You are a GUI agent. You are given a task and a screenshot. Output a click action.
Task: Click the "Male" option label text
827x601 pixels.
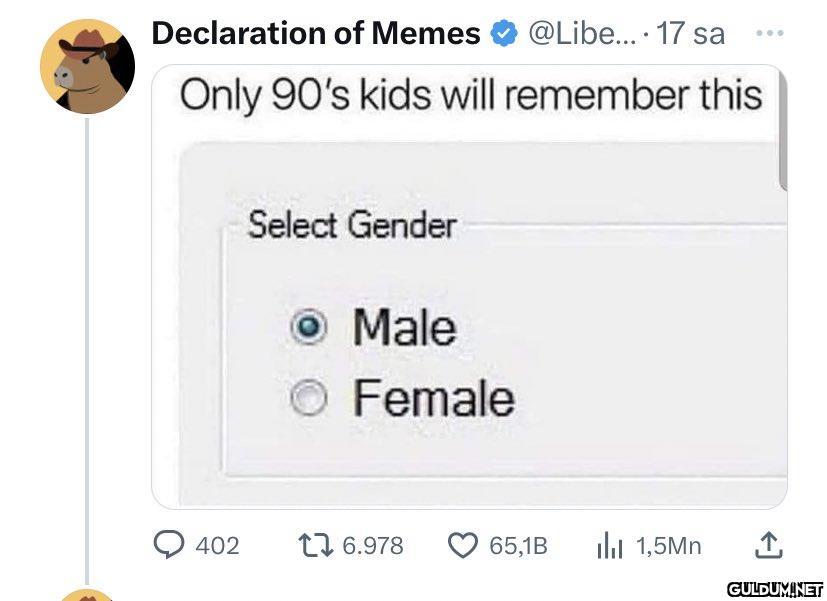(404, 327)
